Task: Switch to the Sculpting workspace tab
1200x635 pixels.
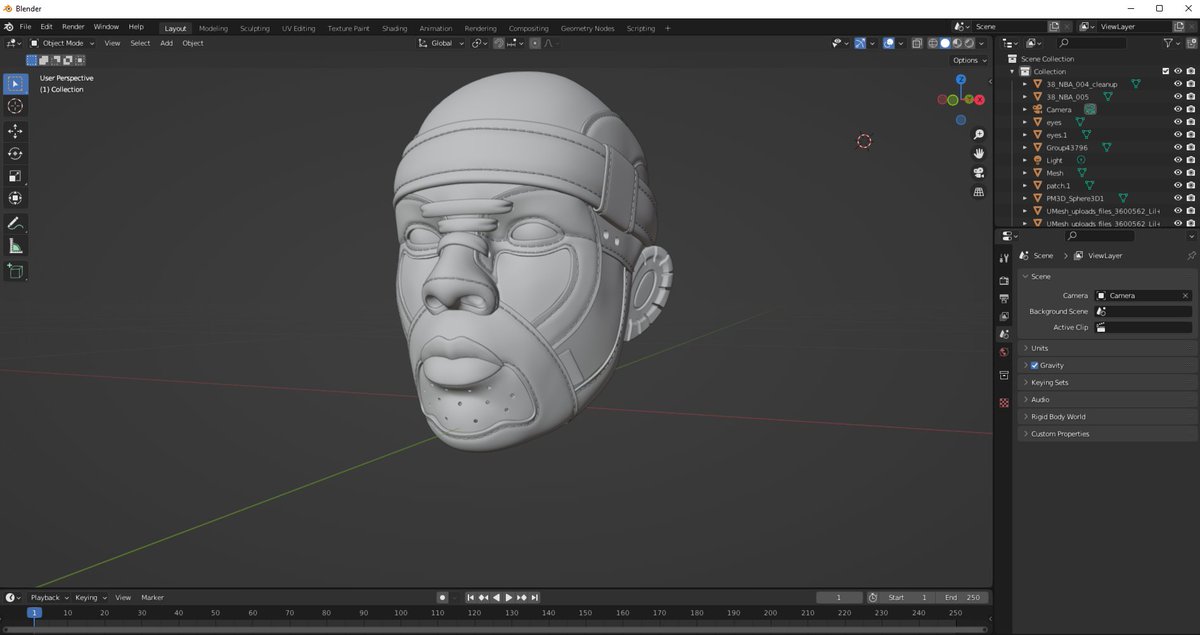Action: 255,28
